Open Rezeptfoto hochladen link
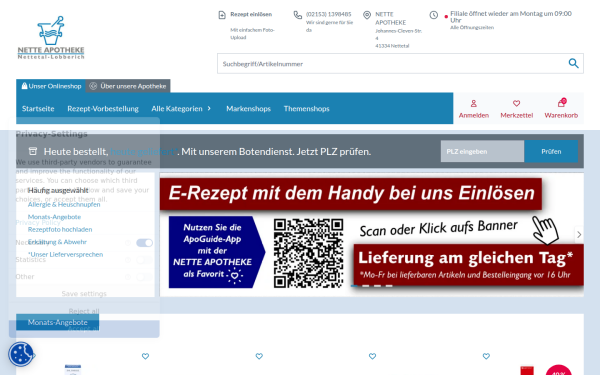 (x=60, y=229)
